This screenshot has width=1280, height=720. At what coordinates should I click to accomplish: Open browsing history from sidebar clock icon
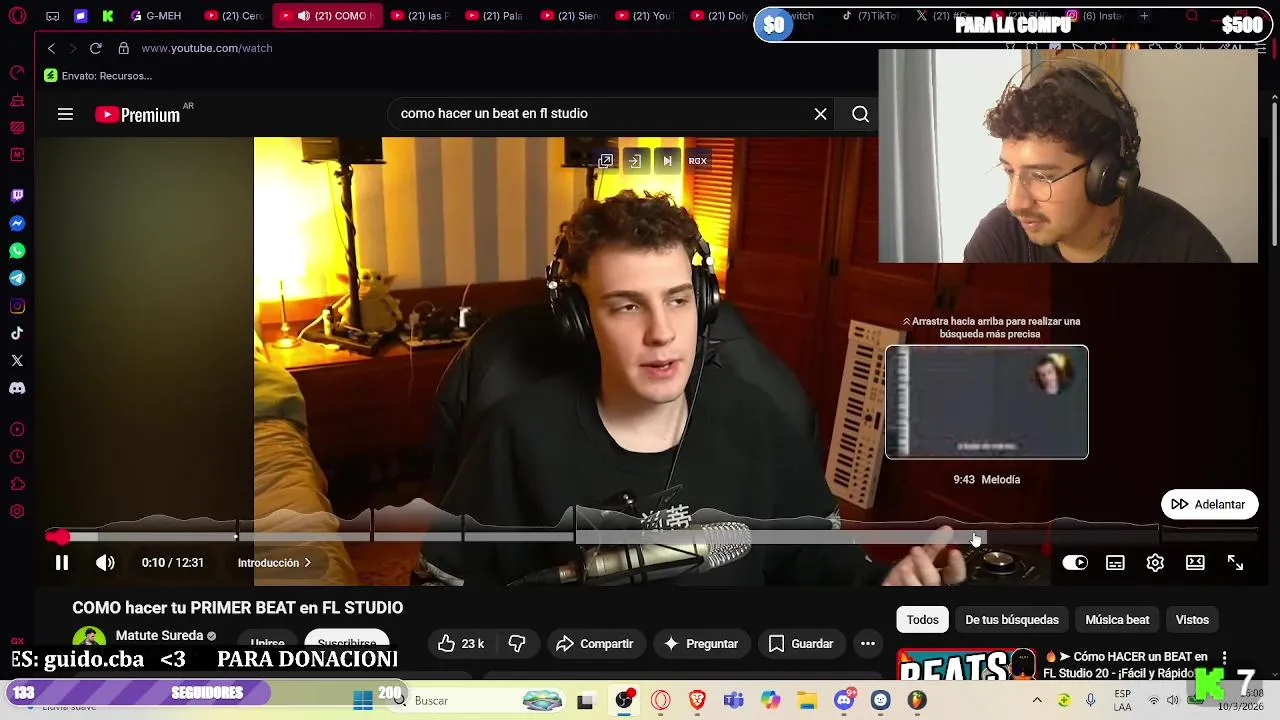point(17,457)
